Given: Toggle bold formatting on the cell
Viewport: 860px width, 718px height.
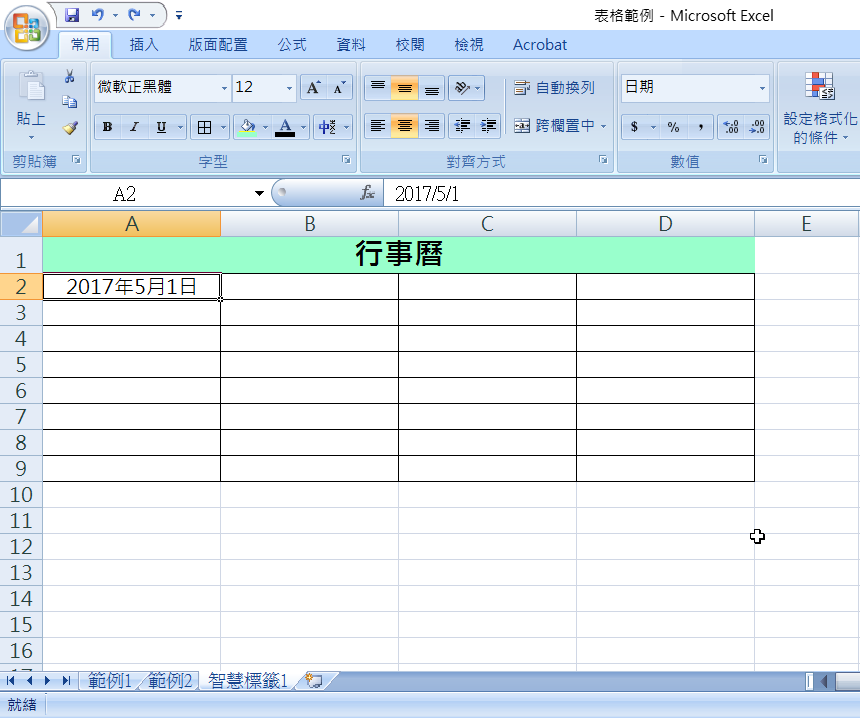Looking at the screenshot, I should tap(106, 126).
